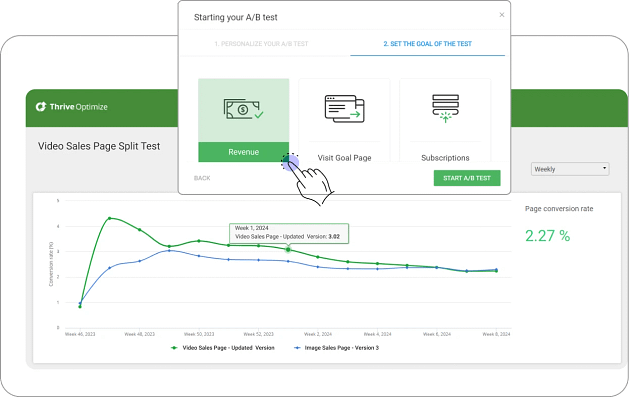Click the Week 52, 2023 axis label
The height and width of the screenshot is (397, 629).
pyautogui.click(x=258, y=334)
